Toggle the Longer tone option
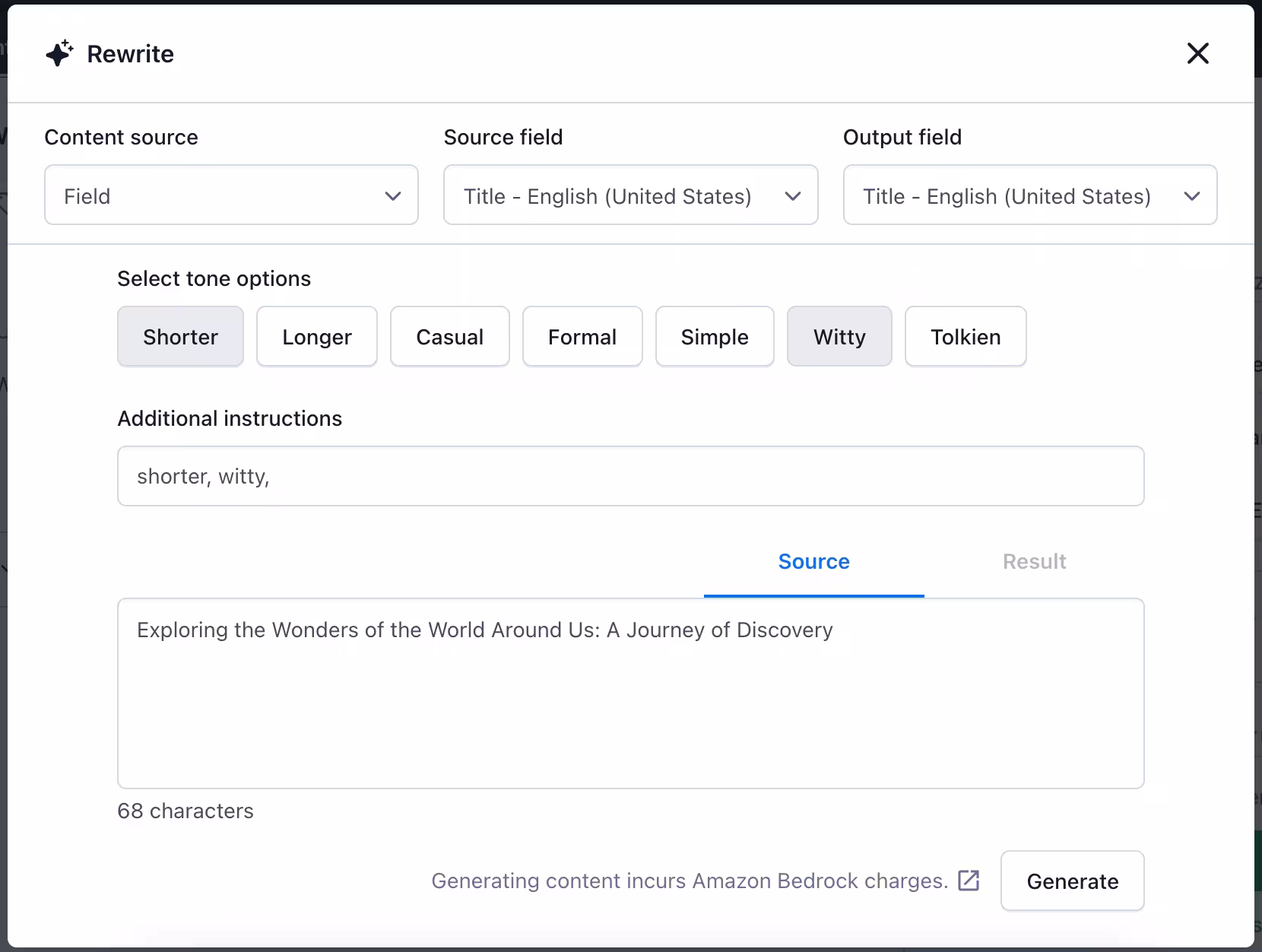This screenshot has width=1262, height=952. (x=317, y=336)
